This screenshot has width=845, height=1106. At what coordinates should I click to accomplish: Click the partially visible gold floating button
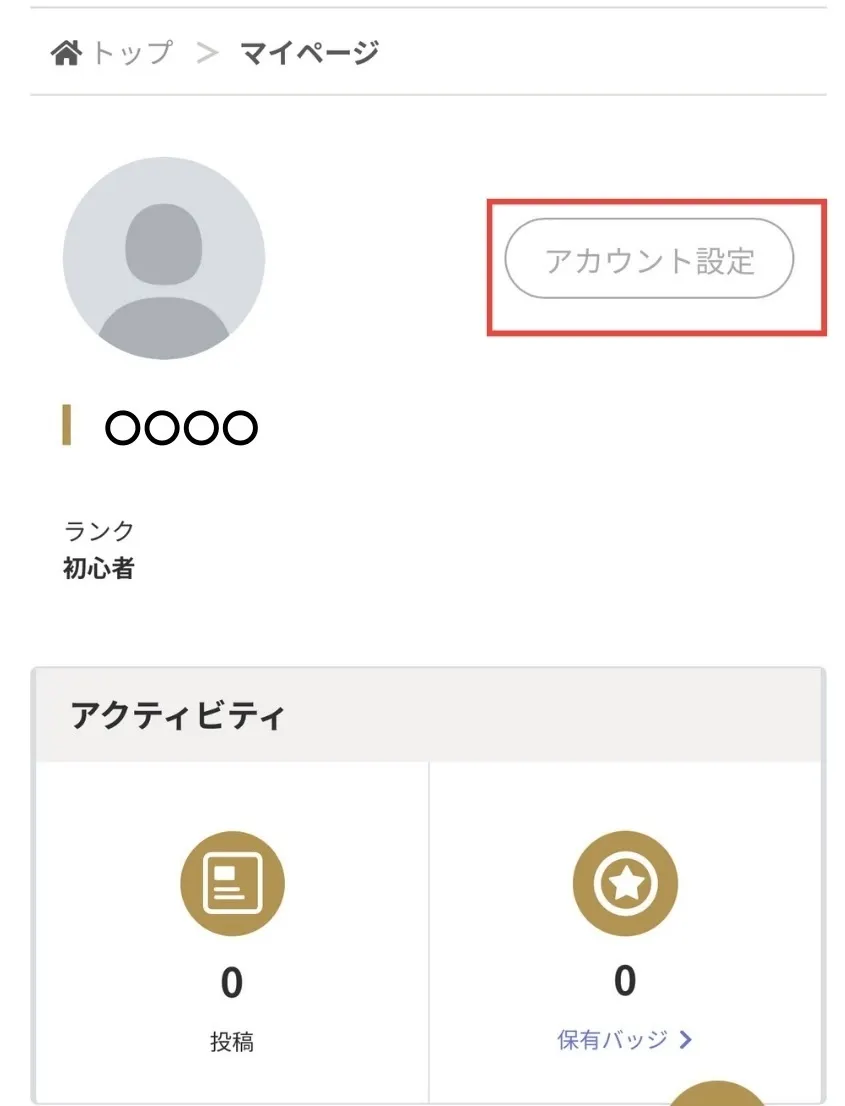click(x=717, y=1093)
